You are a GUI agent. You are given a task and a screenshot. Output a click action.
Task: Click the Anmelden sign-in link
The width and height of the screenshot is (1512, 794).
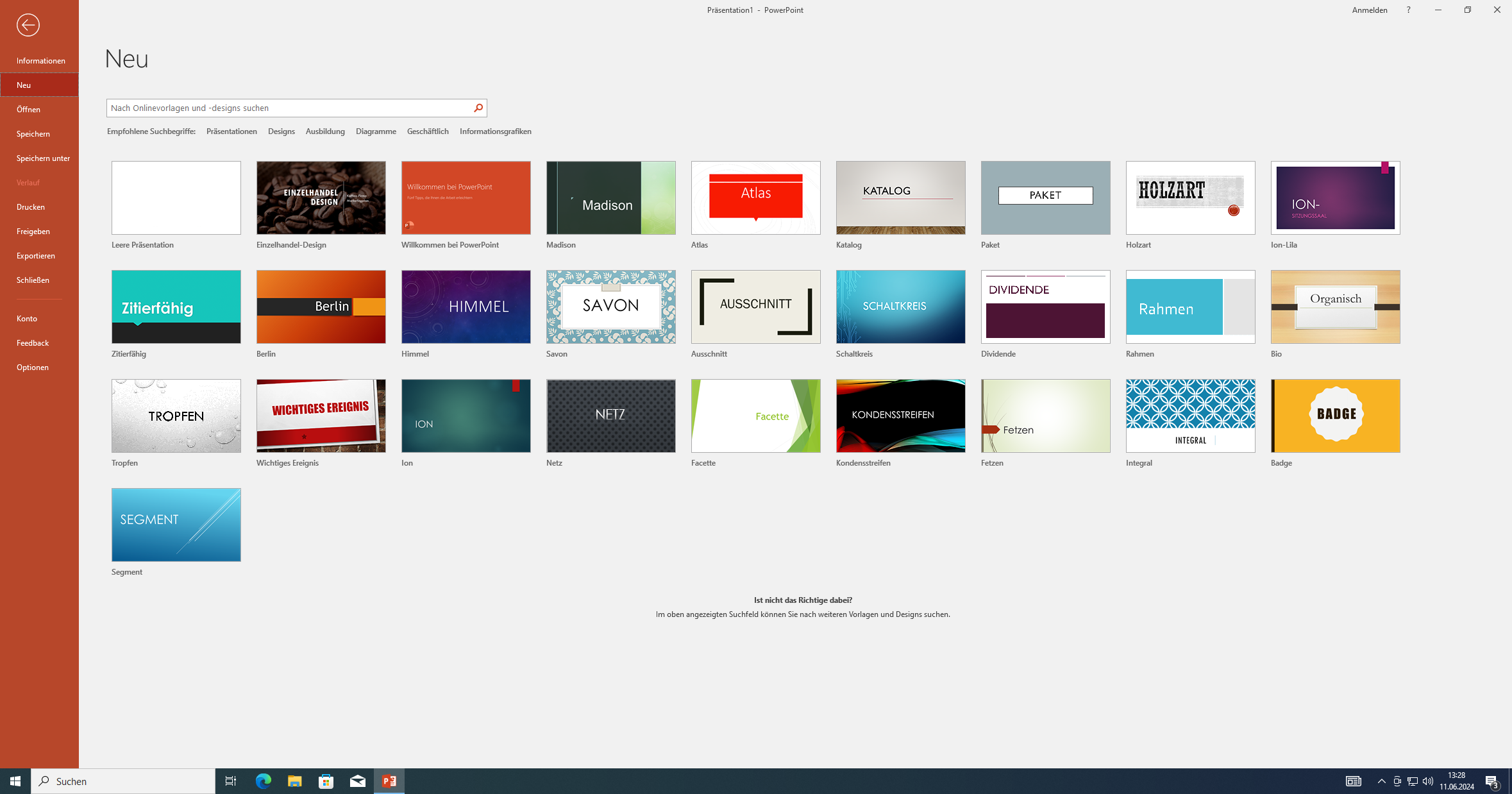click(x=1369, y=10)
